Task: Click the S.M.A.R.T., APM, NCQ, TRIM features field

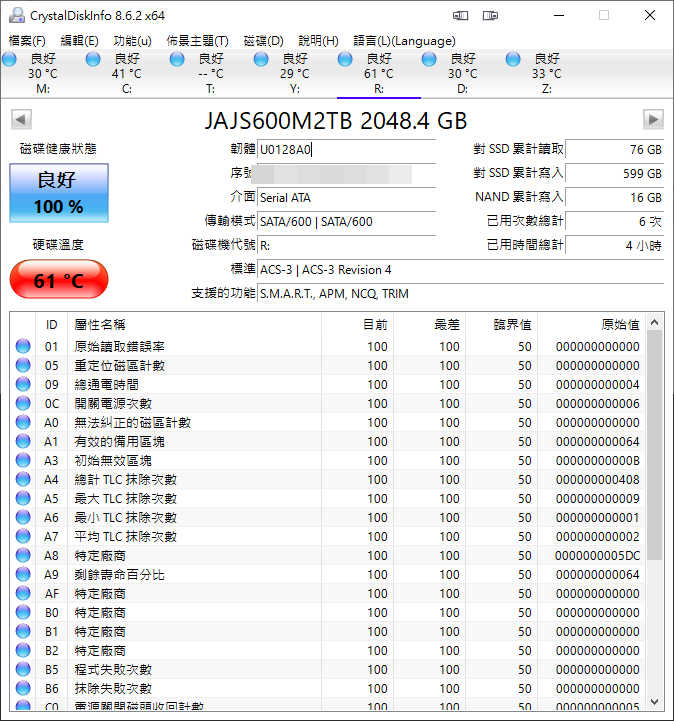Action: pos(461,293)
